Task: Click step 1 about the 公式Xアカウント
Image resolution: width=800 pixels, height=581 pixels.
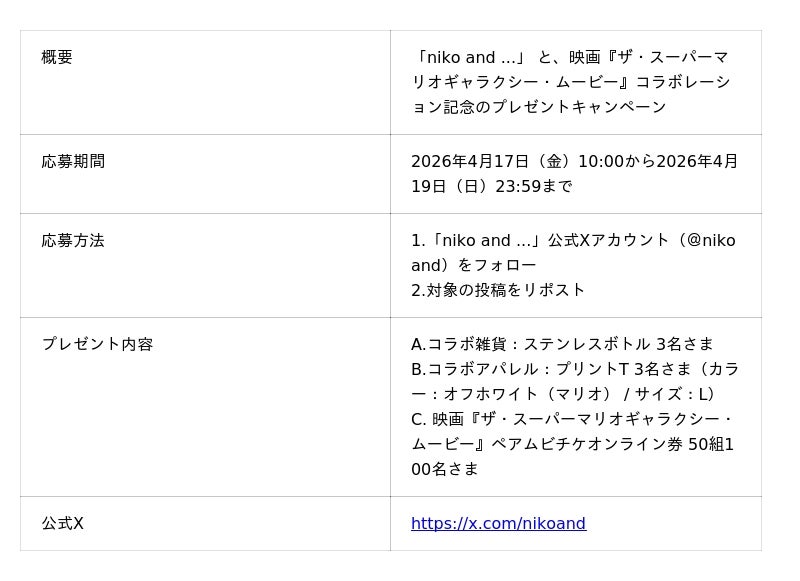Action: [573, 240]
